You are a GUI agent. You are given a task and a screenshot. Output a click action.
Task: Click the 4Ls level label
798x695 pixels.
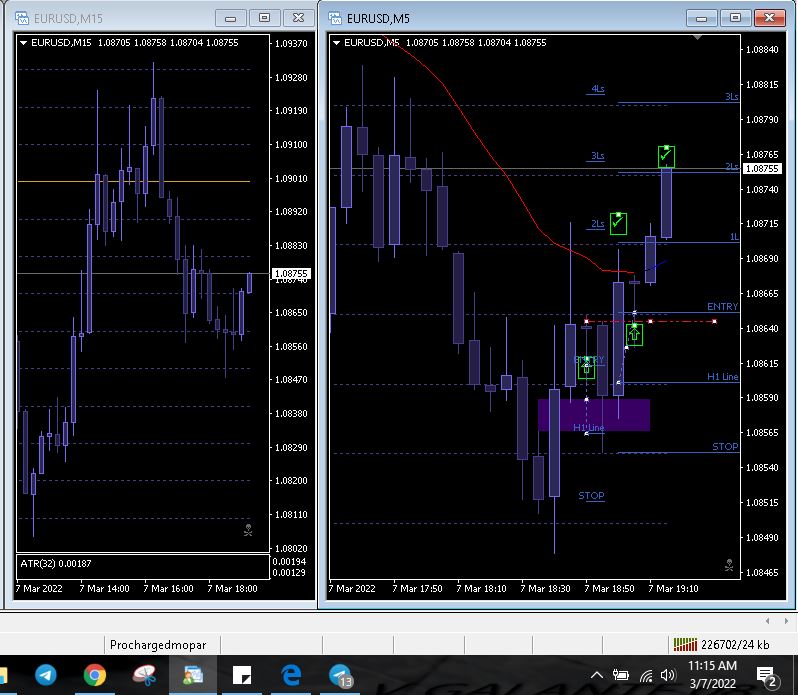(x=597, y=89)
